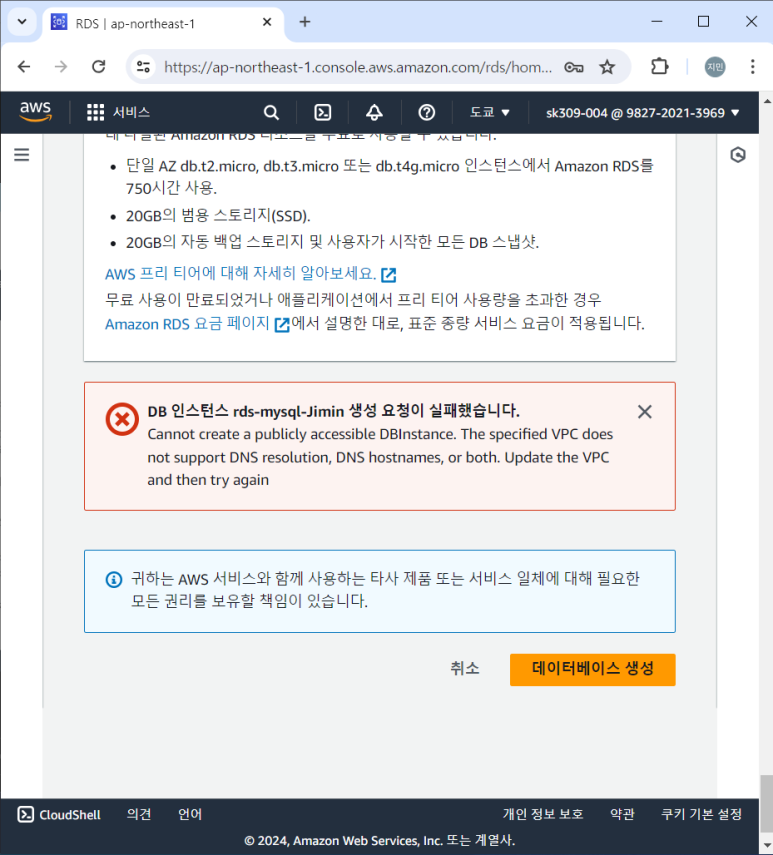
Task: Click the browser address bar URL
Action: tap(358, 67)
